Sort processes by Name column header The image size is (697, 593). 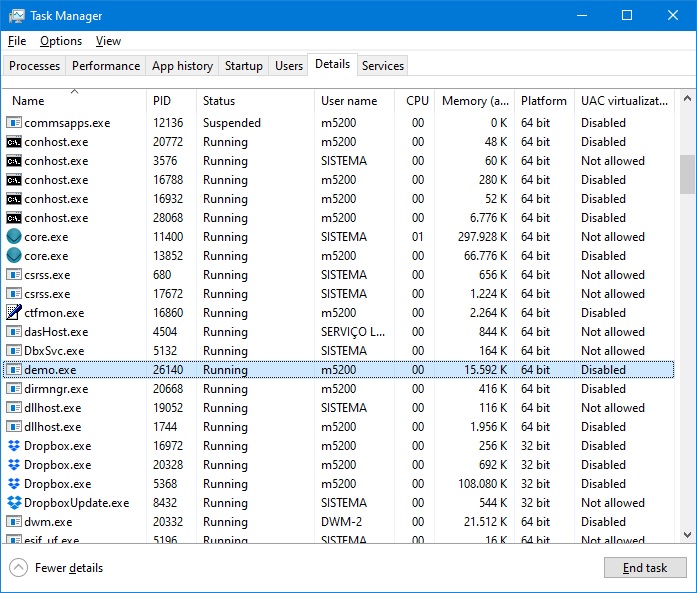(x=28, y=101)
